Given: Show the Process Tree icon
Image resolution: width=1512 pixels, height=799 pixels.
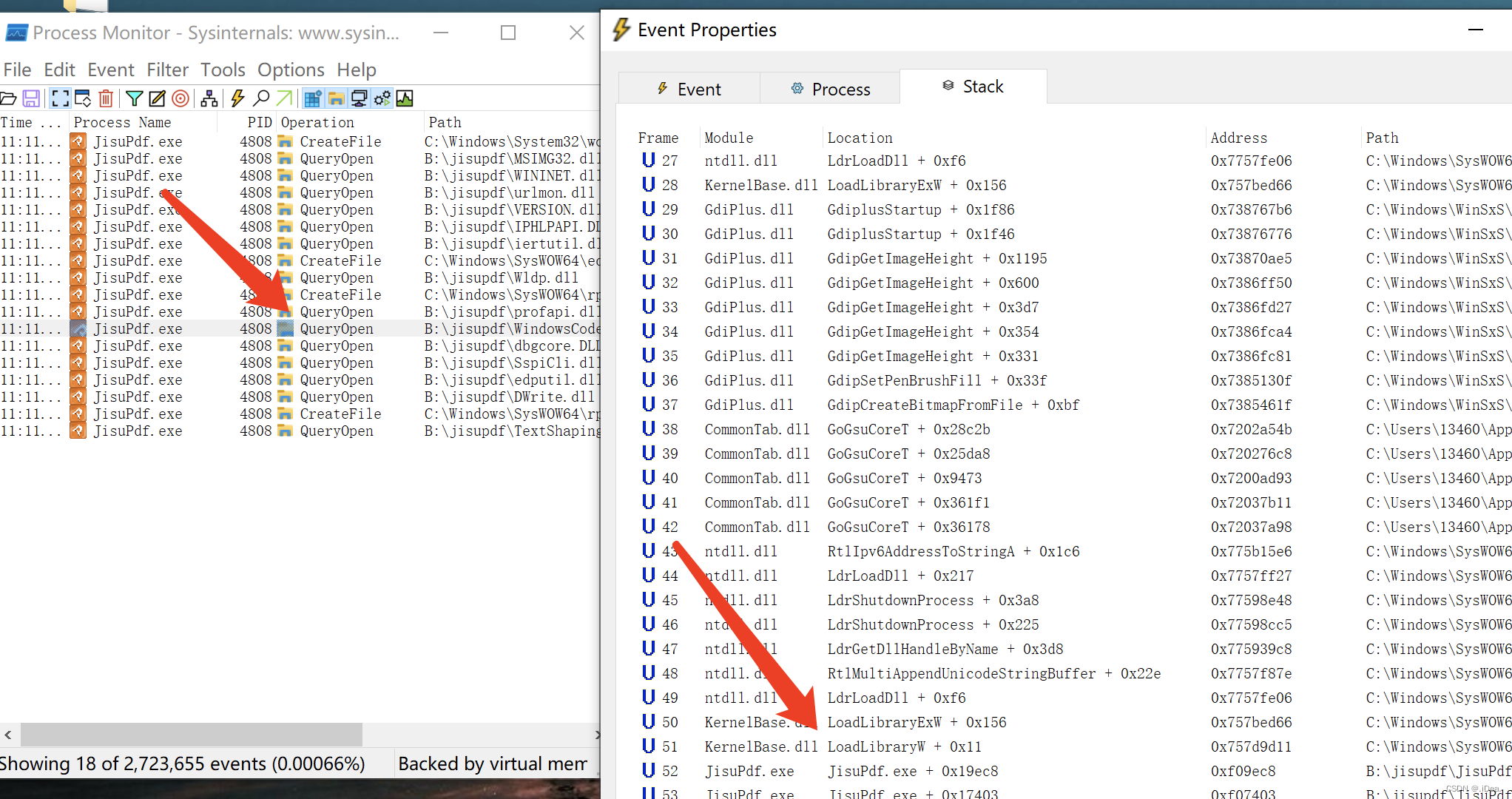Looking at the screenshot, I should [x=209, y=98].
